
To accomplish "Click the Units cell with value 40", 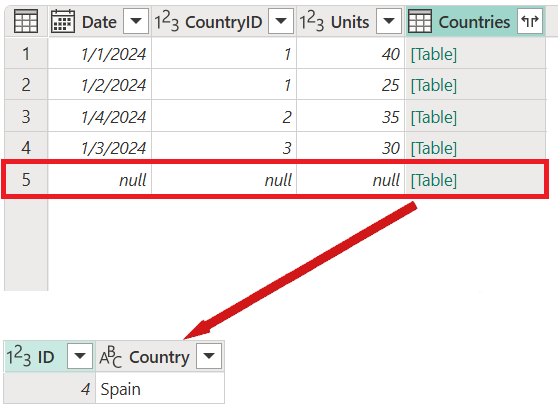I will pos(351,53).
